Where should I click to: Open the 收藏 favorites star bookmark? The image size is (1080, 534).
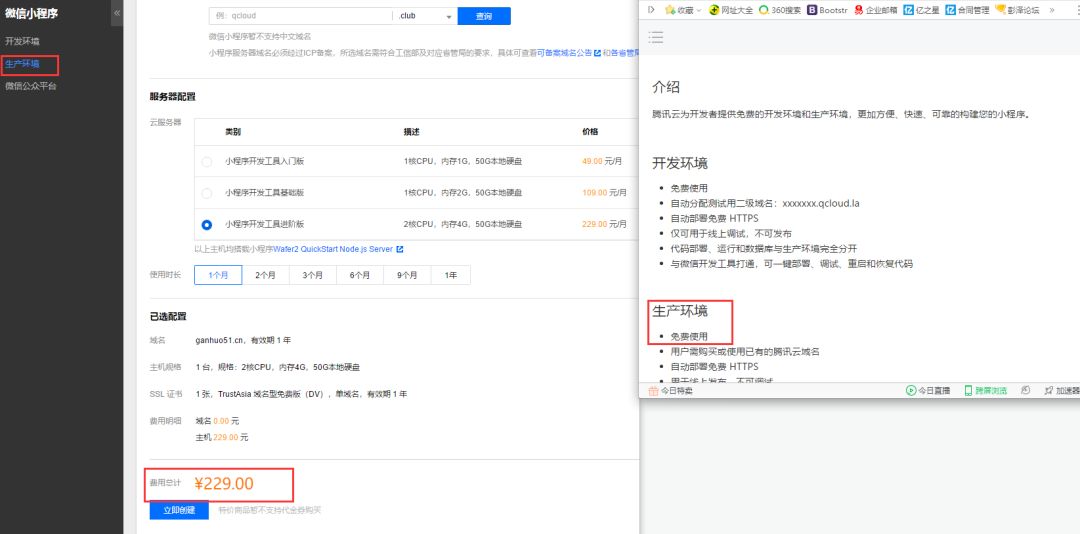coord(678,10)
